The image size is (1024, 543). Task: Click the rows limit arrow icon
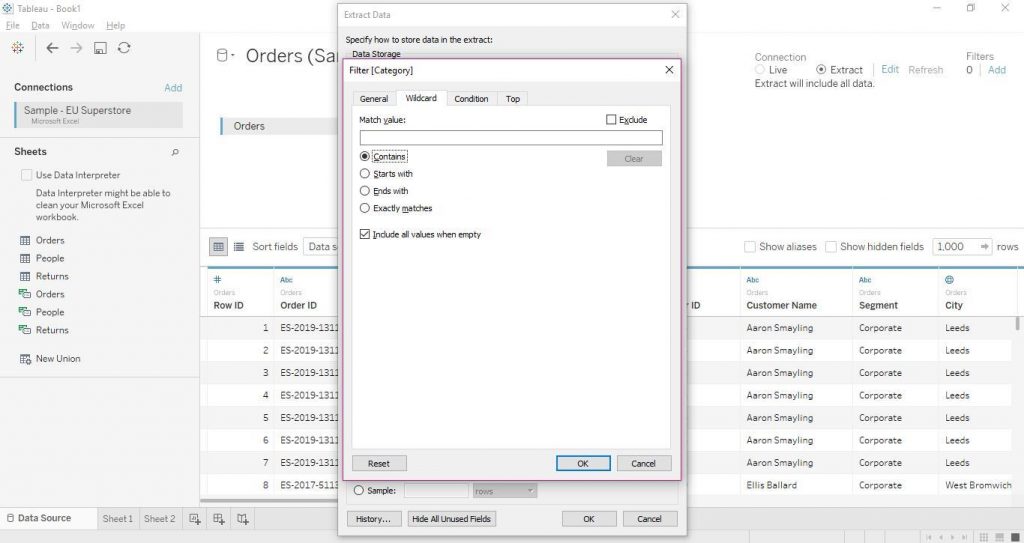pyautogui.click(x=984, y=246)
